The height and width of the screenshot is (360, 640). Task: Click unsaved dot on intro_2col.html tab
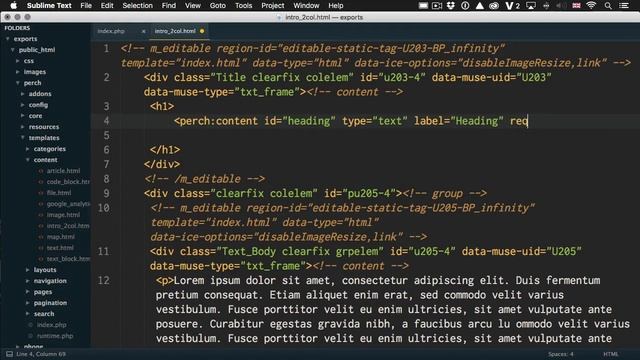[x=202, y=31]
